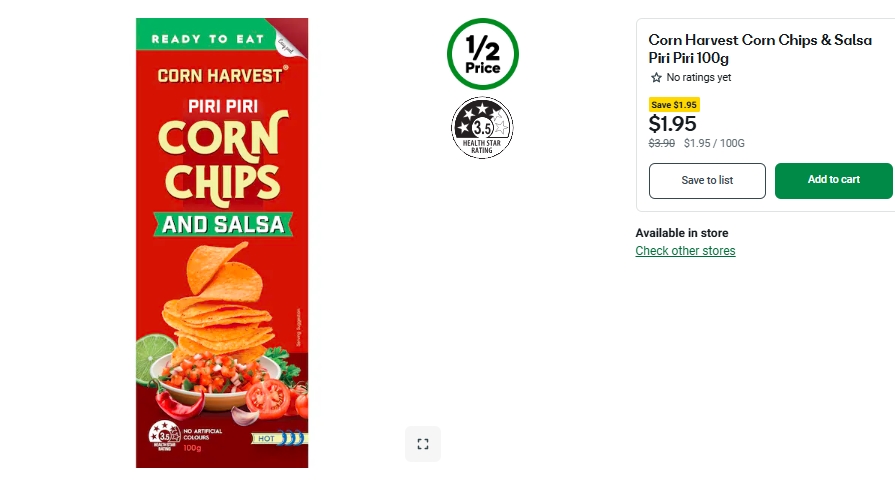This screenshot has height=498, width=895.
Task: Click the half price badge icon
Action: 482,54
